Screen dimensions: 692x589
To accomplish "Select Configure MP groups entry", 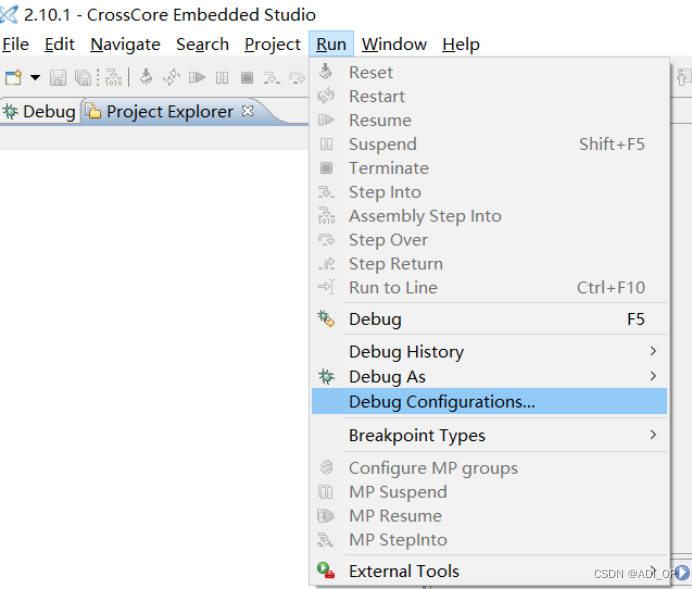I will (489, 468).
